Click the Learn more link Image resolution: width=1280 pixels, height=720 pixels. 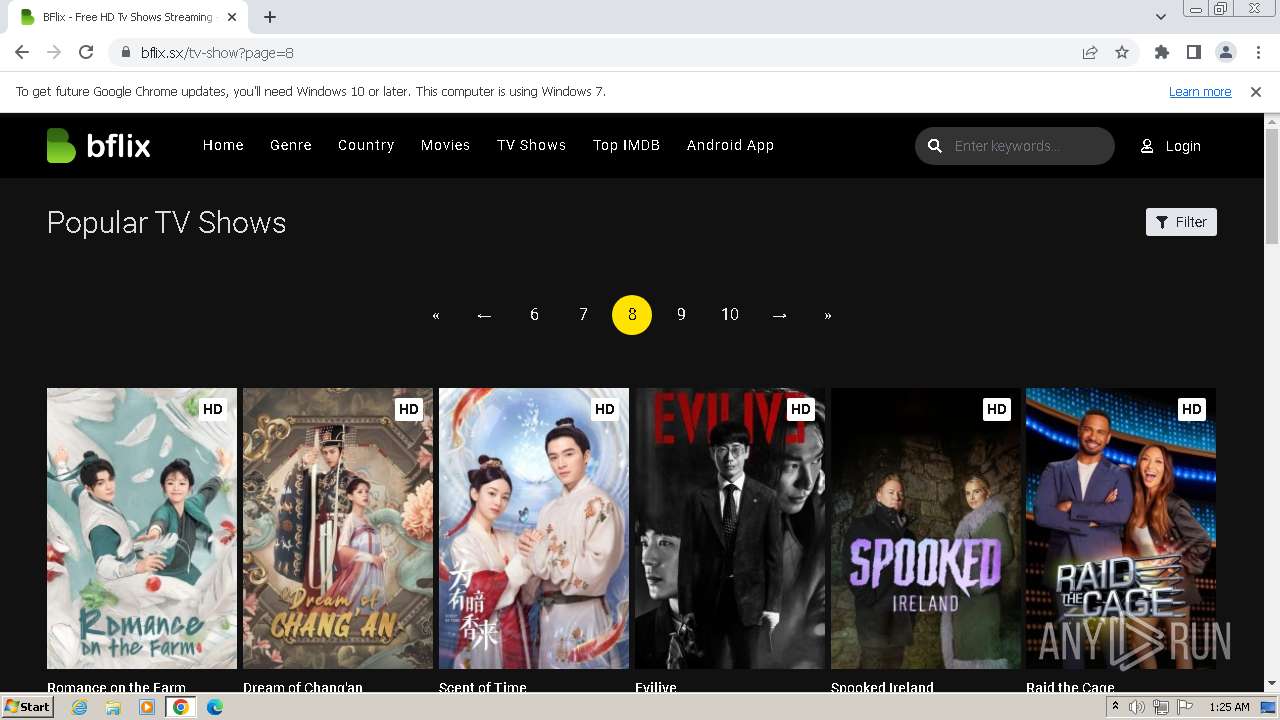1200,91
